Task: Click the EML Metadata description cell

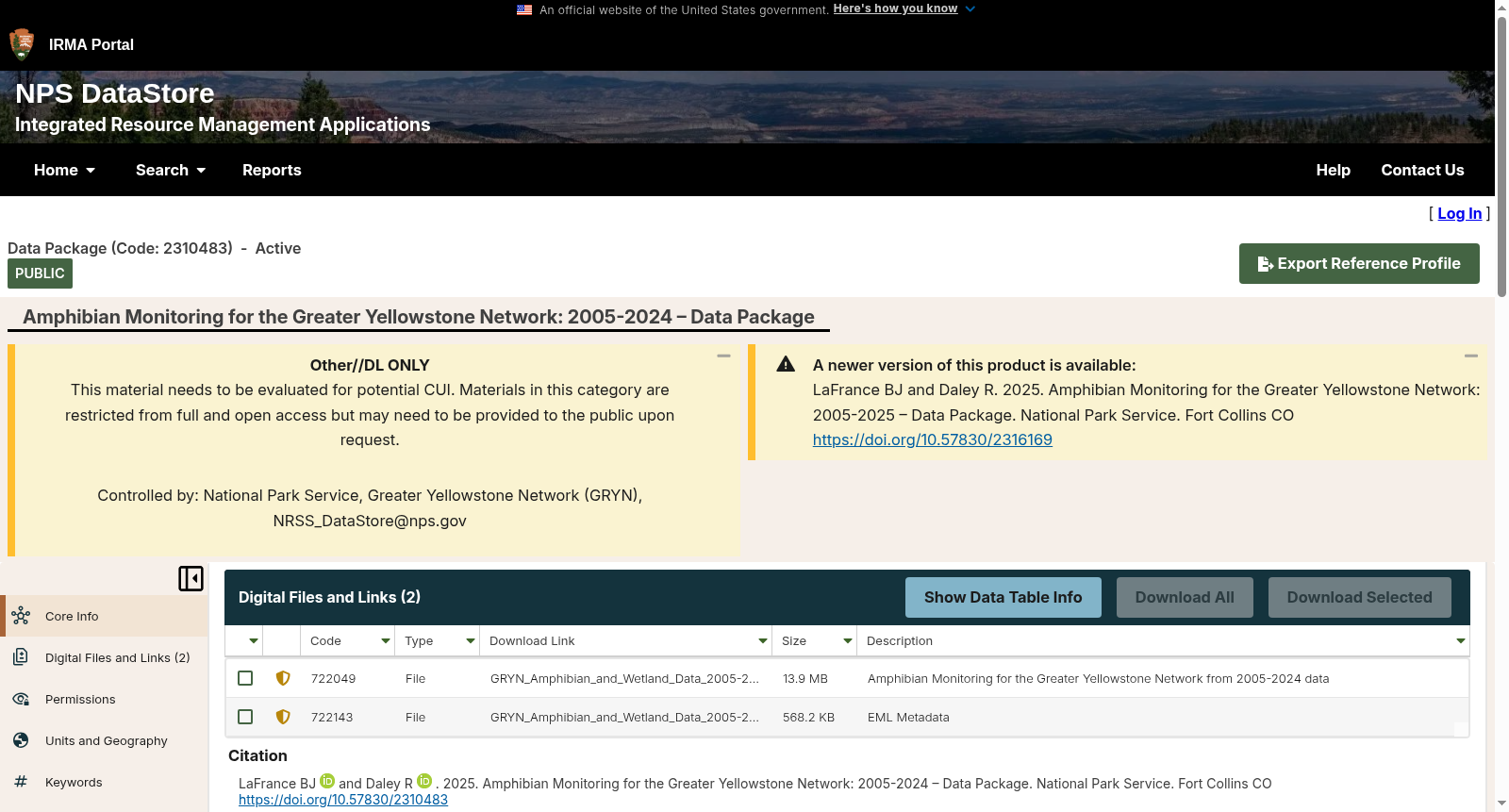Action: point(908,717)
